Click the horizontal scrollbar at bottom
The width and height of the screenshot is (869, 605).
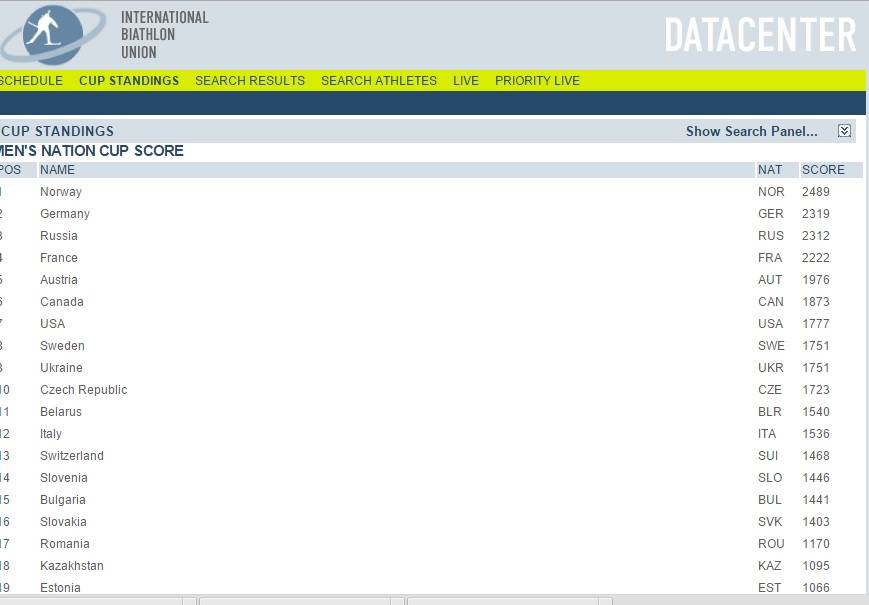pos(300,601)
